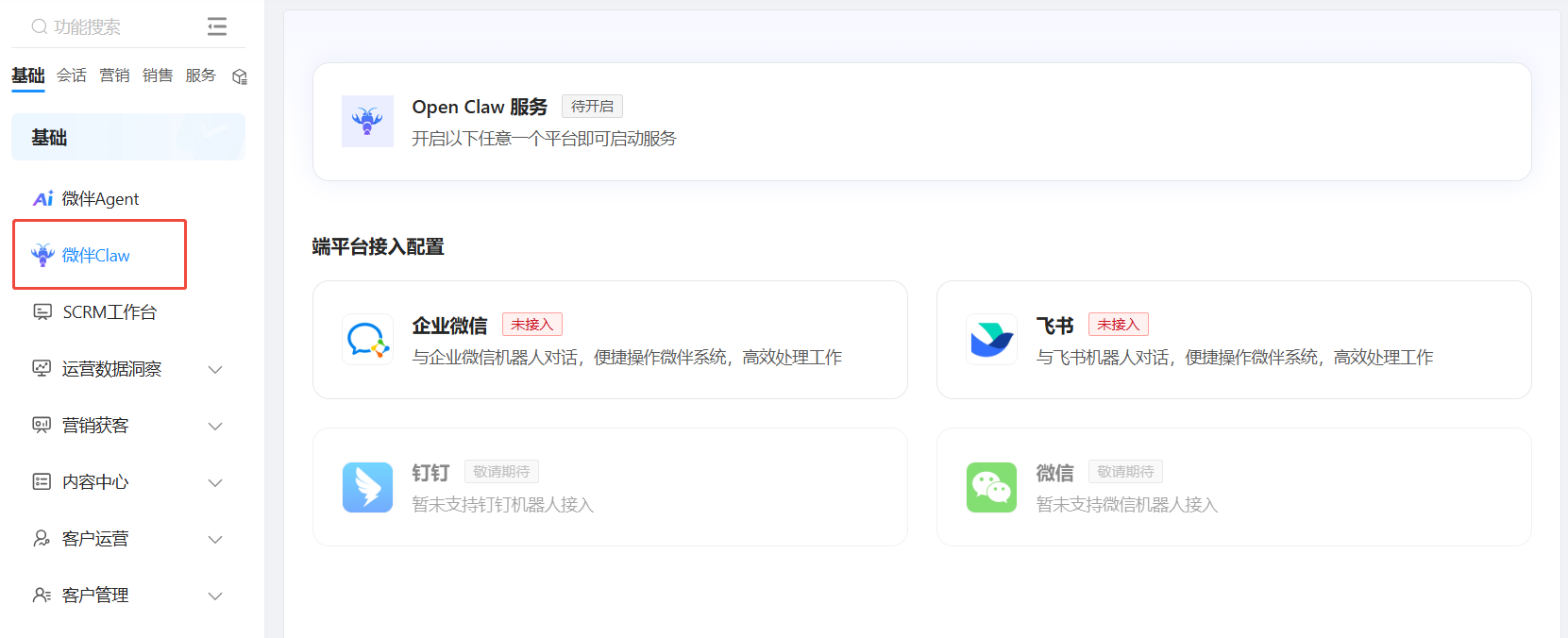Screen dimensions: 1568x638
Task: Click the 内容中心 list icon
Action: pos(42,481)
